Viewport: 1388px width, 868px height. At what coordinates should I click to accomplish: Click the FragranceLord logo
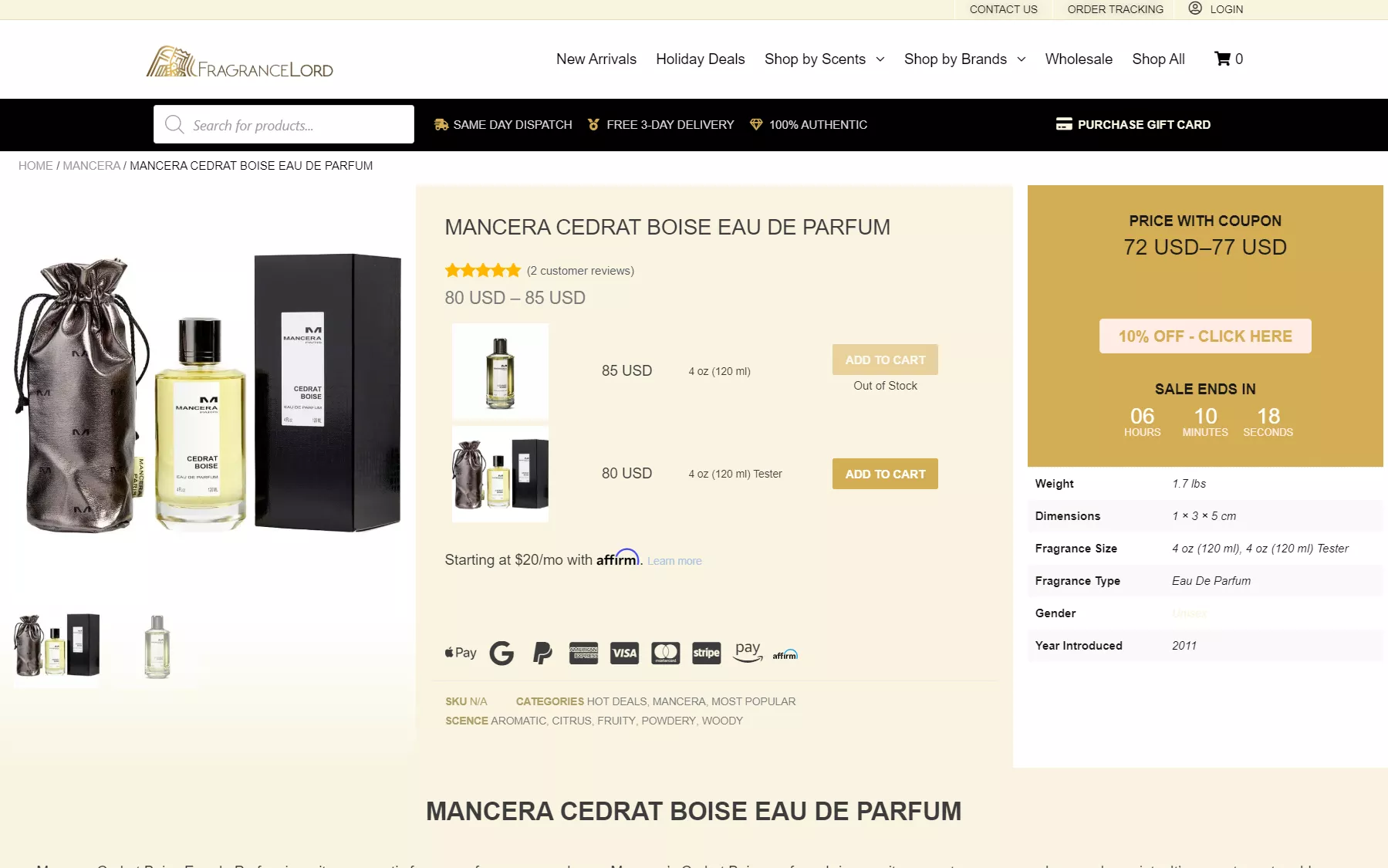[x=240, y=62]
